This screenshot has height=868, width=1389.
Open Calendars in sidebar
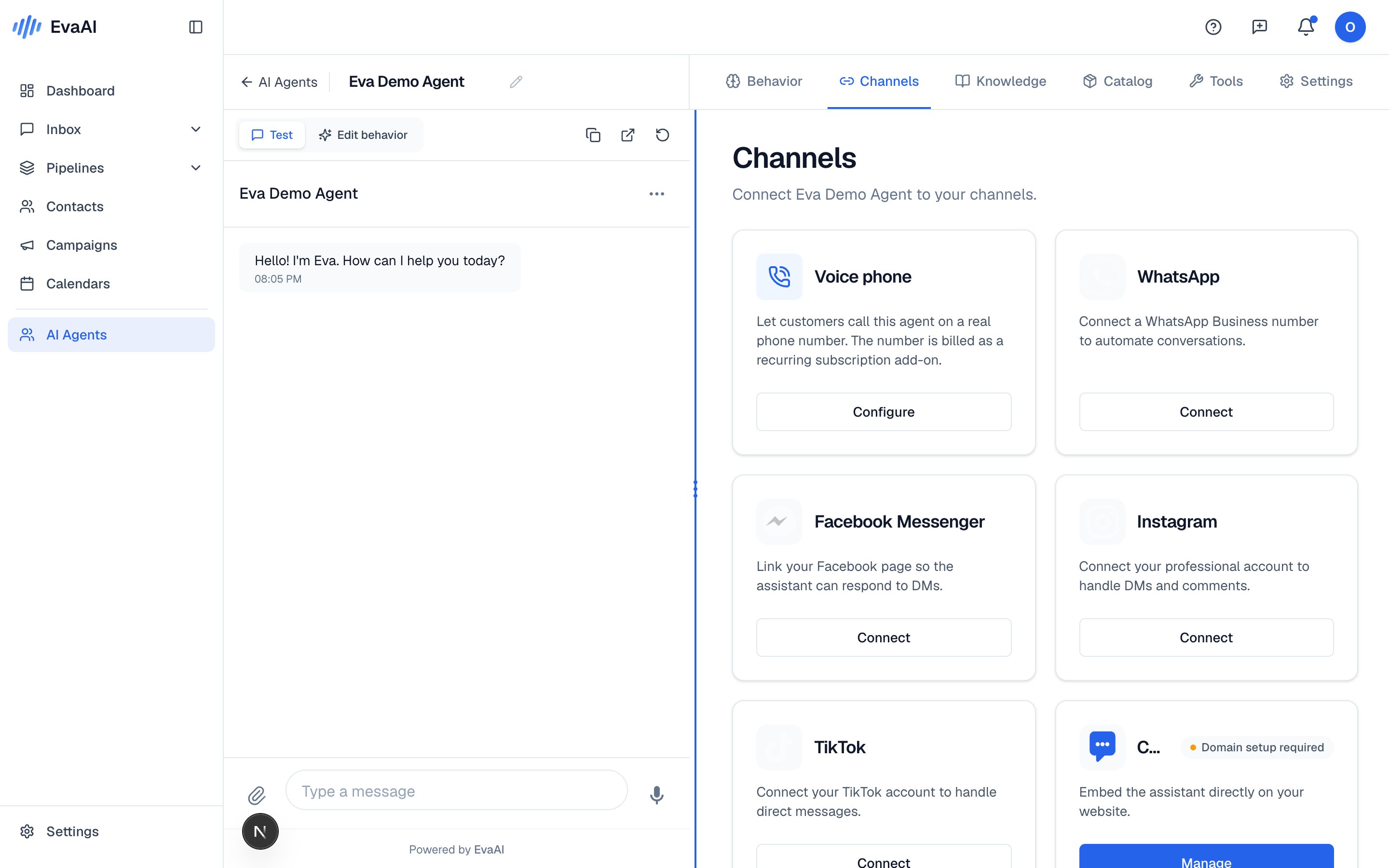pyautogui.click(x=111, y=284)
